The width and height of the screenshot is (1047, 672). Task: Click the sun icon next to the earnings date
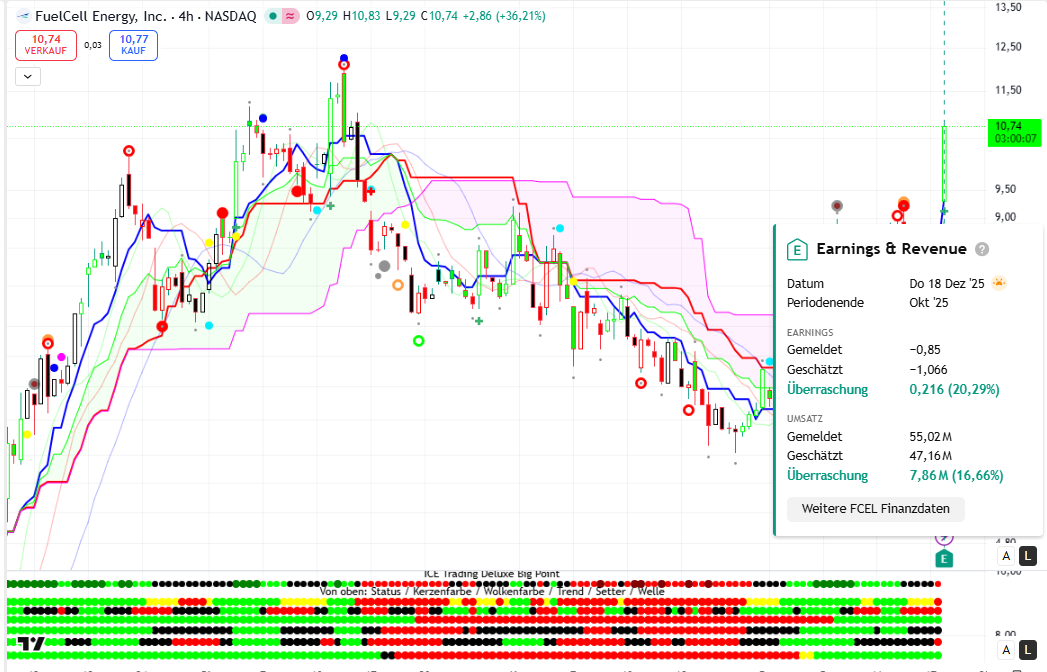[x=999, y=283]
